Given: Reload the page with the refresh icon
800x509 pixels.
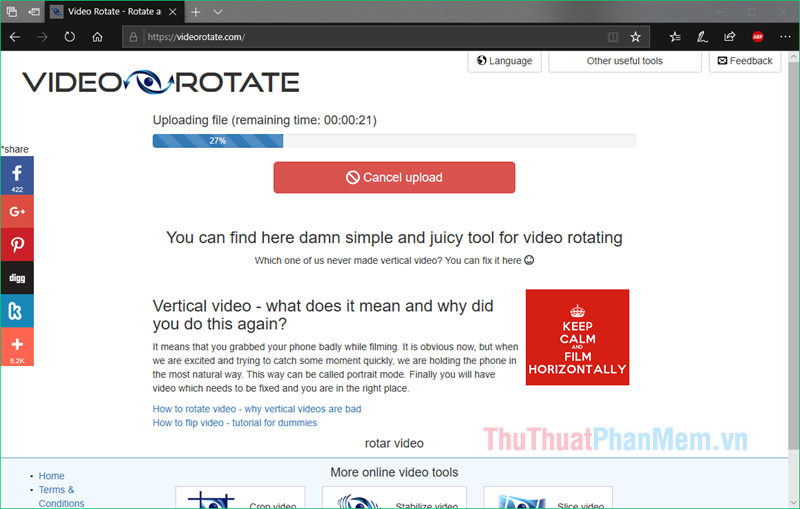Looking at the screenshot, I should click(x=70, y=37).
